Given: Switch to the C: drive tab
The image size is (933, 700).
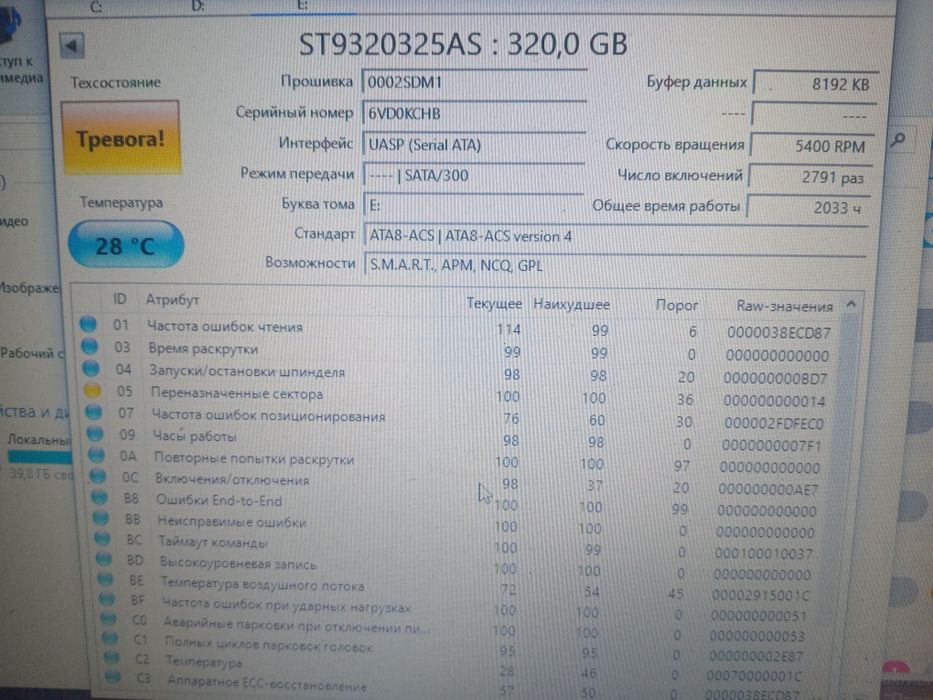Looking at the screenshot, I should click(96, 7).
